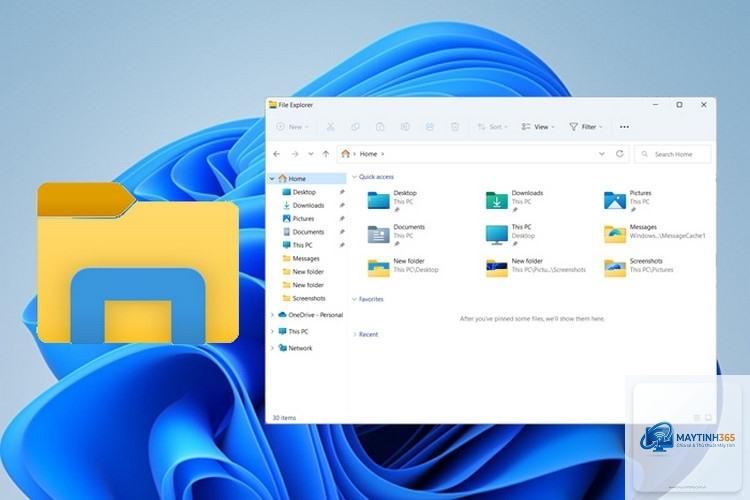Click the Cut scissors icon in toolbar
This screenshot has width=750, height=500.
(x=330, y=127)
